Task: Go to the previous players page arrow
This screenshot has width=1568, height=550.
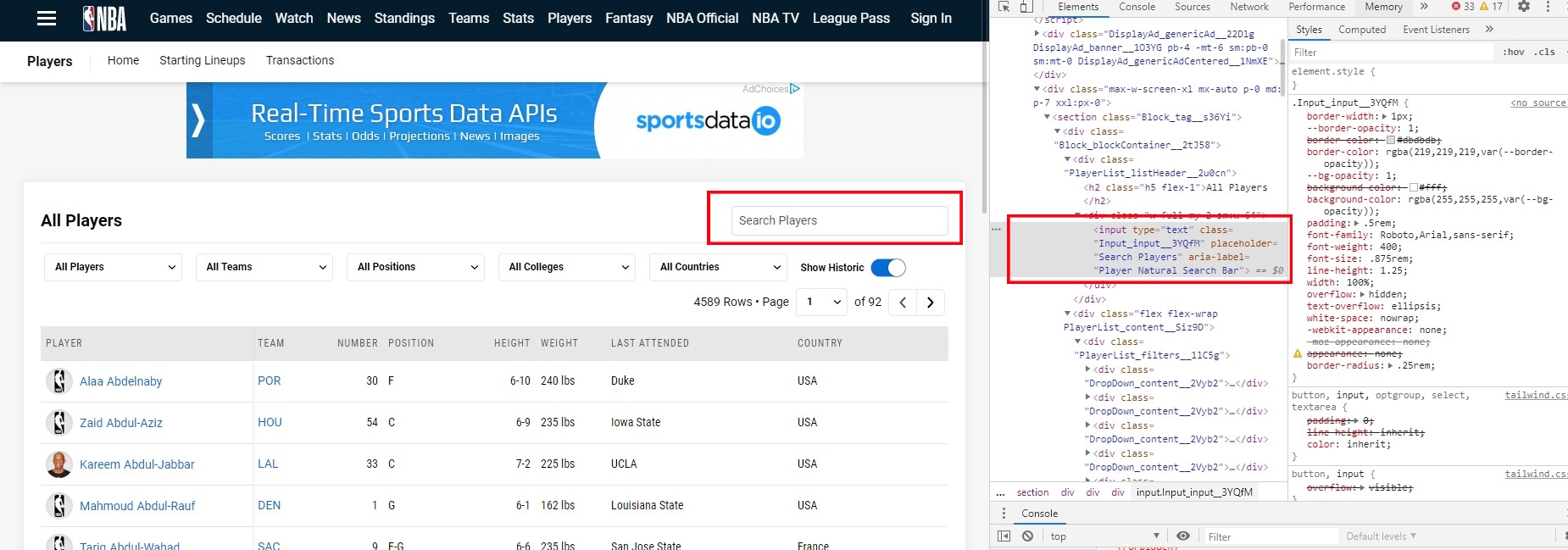Action: coord(903,303)
